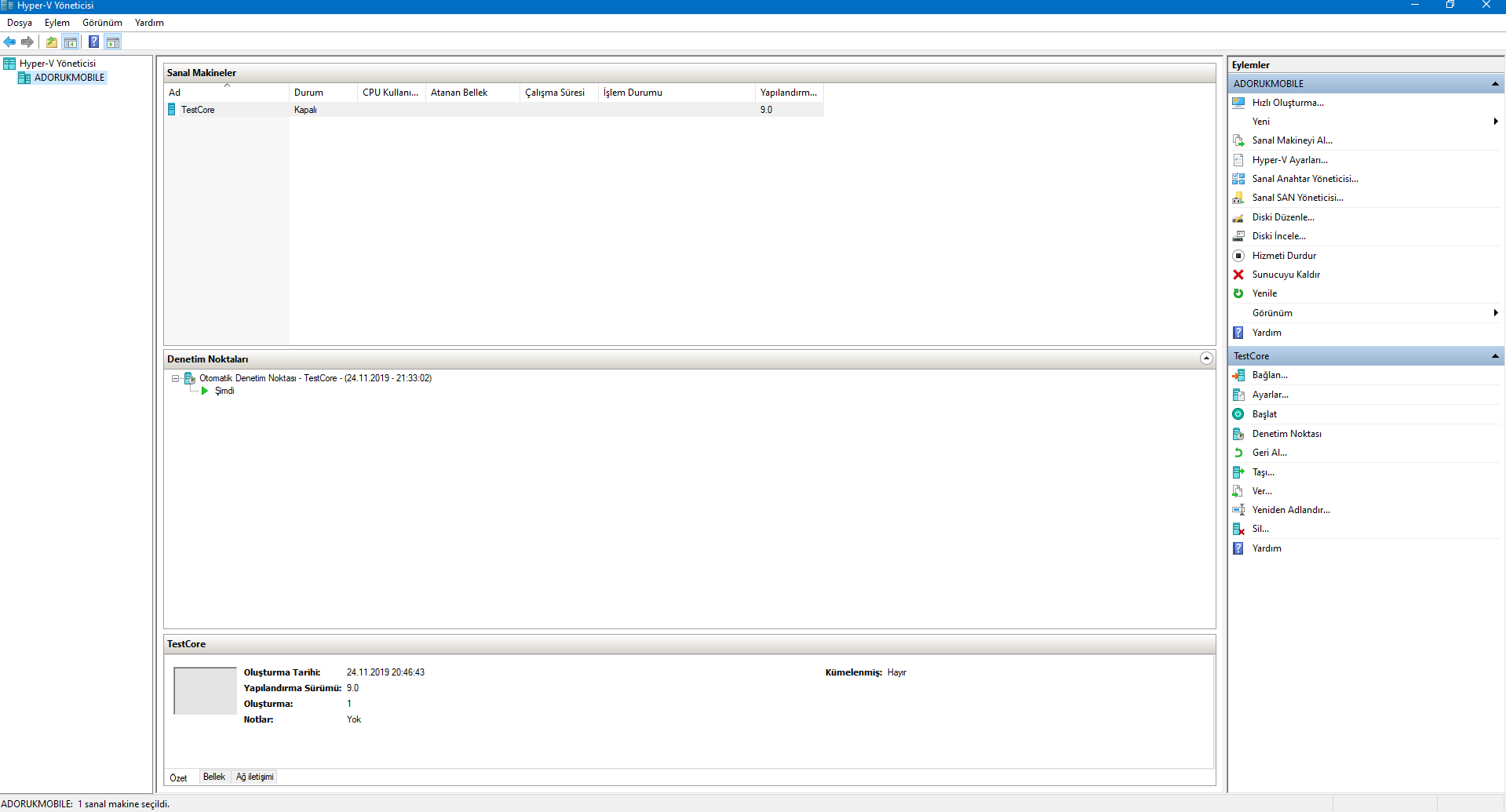Open the Görünüm menu in menu bar
This screenshot has height=812, width=1506.
pos(103,23)
